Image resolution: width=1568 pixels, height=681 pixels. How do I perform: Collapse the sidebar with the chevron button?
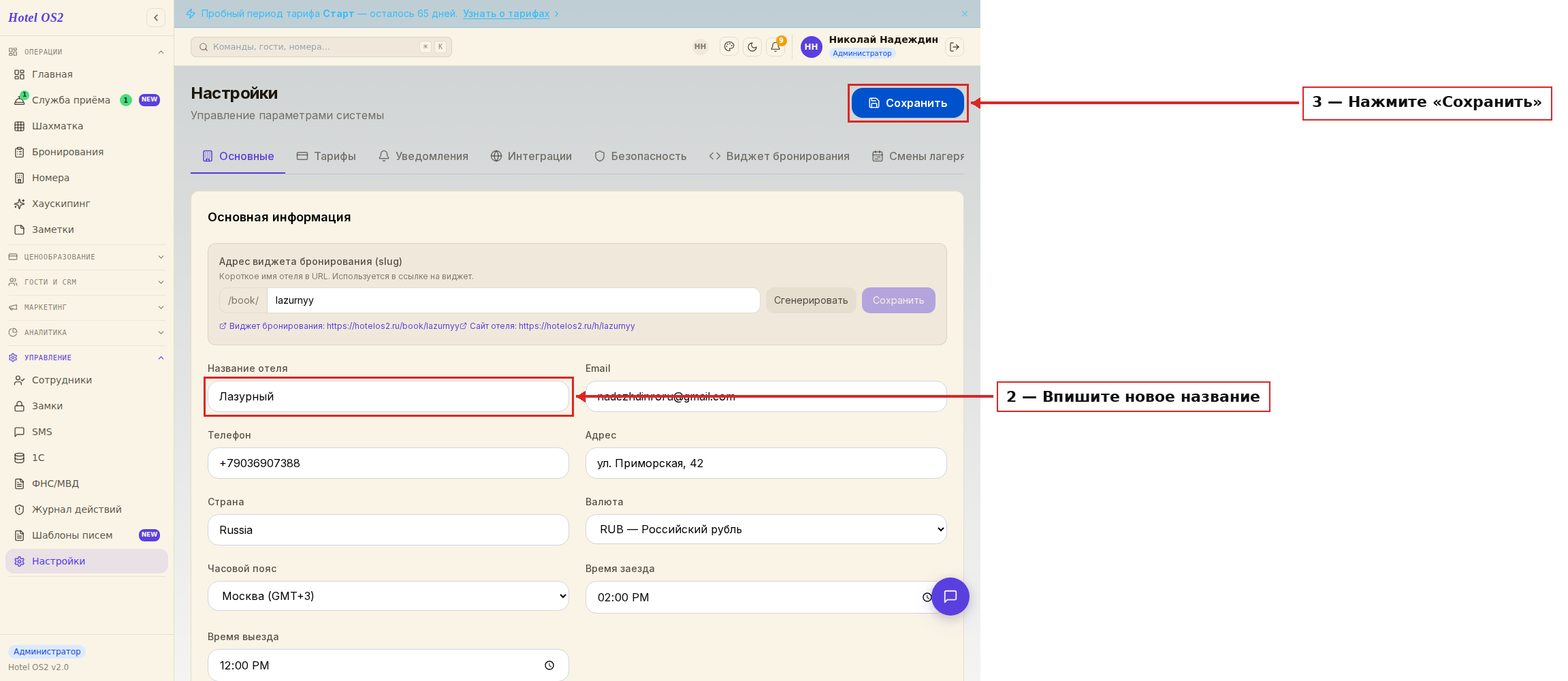[156, 18]
